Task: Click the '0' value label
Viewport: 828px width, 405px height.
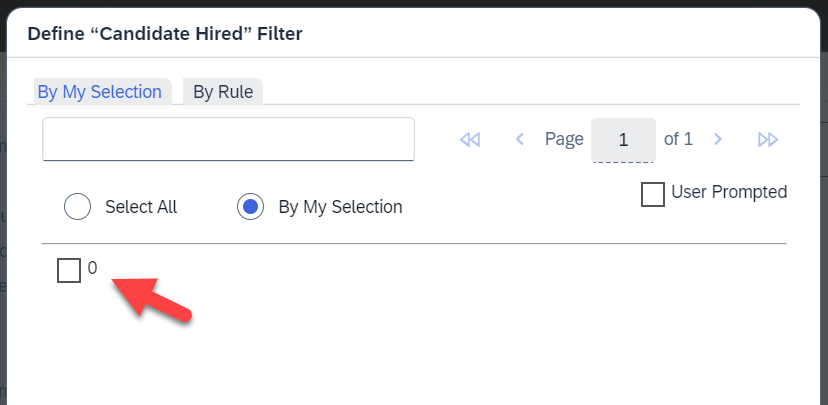Action: click(x=92, y=268)
